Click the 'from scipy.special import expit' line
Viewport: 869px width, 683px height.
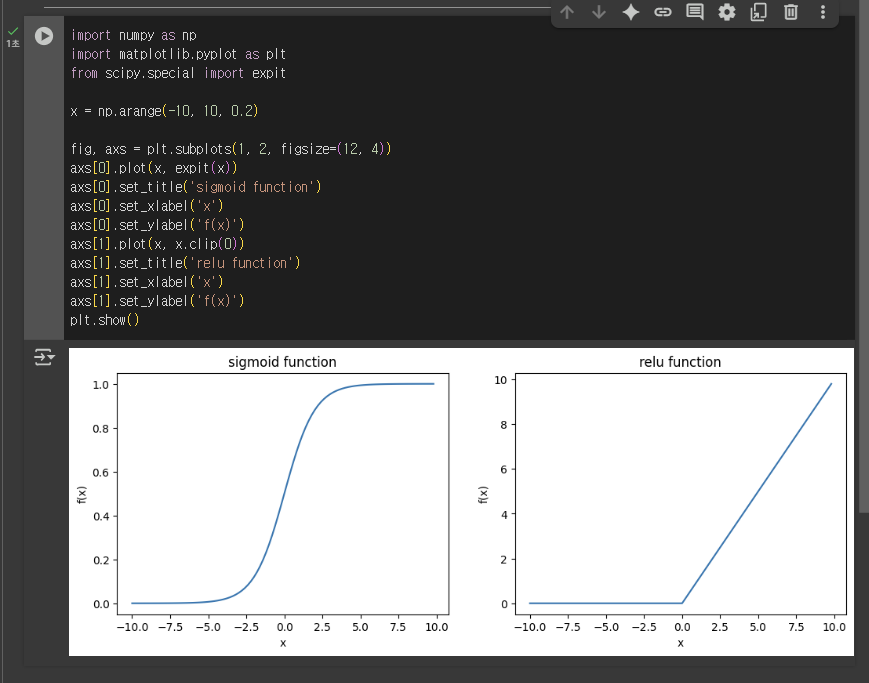pos(178,73)
